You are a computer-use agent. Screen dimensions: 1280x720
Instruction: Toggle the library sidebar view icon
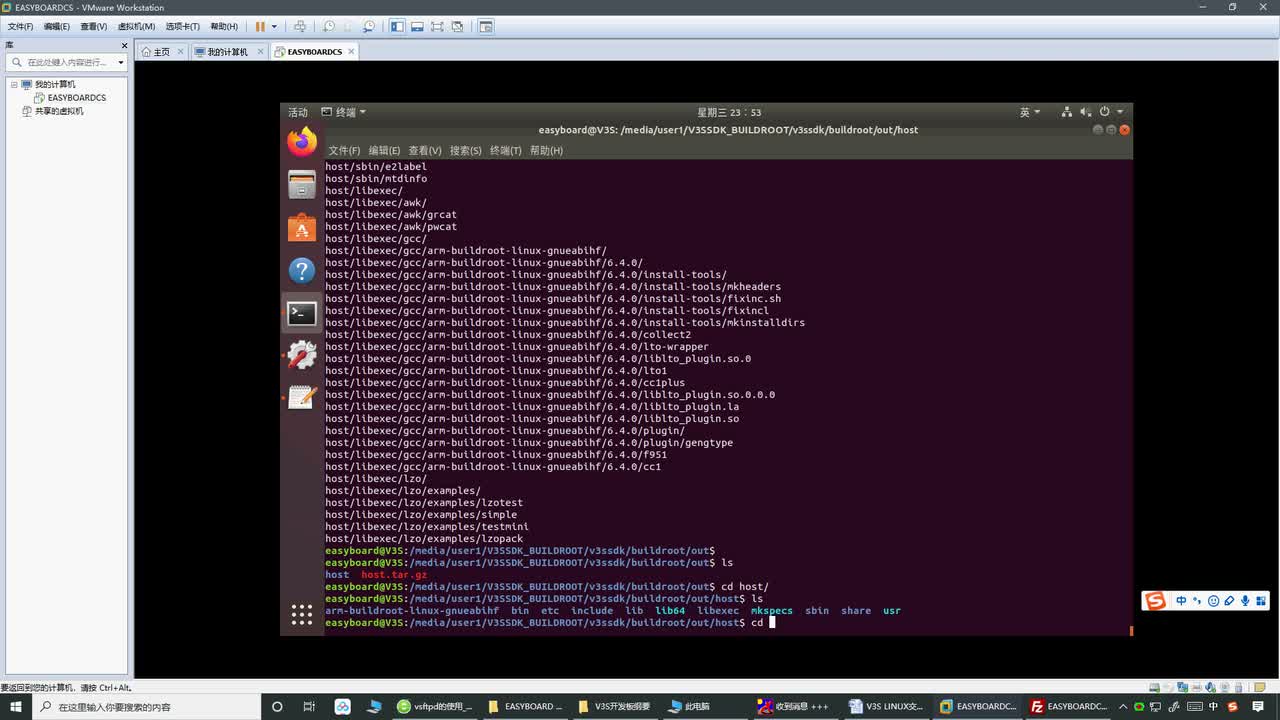(397, 26)
